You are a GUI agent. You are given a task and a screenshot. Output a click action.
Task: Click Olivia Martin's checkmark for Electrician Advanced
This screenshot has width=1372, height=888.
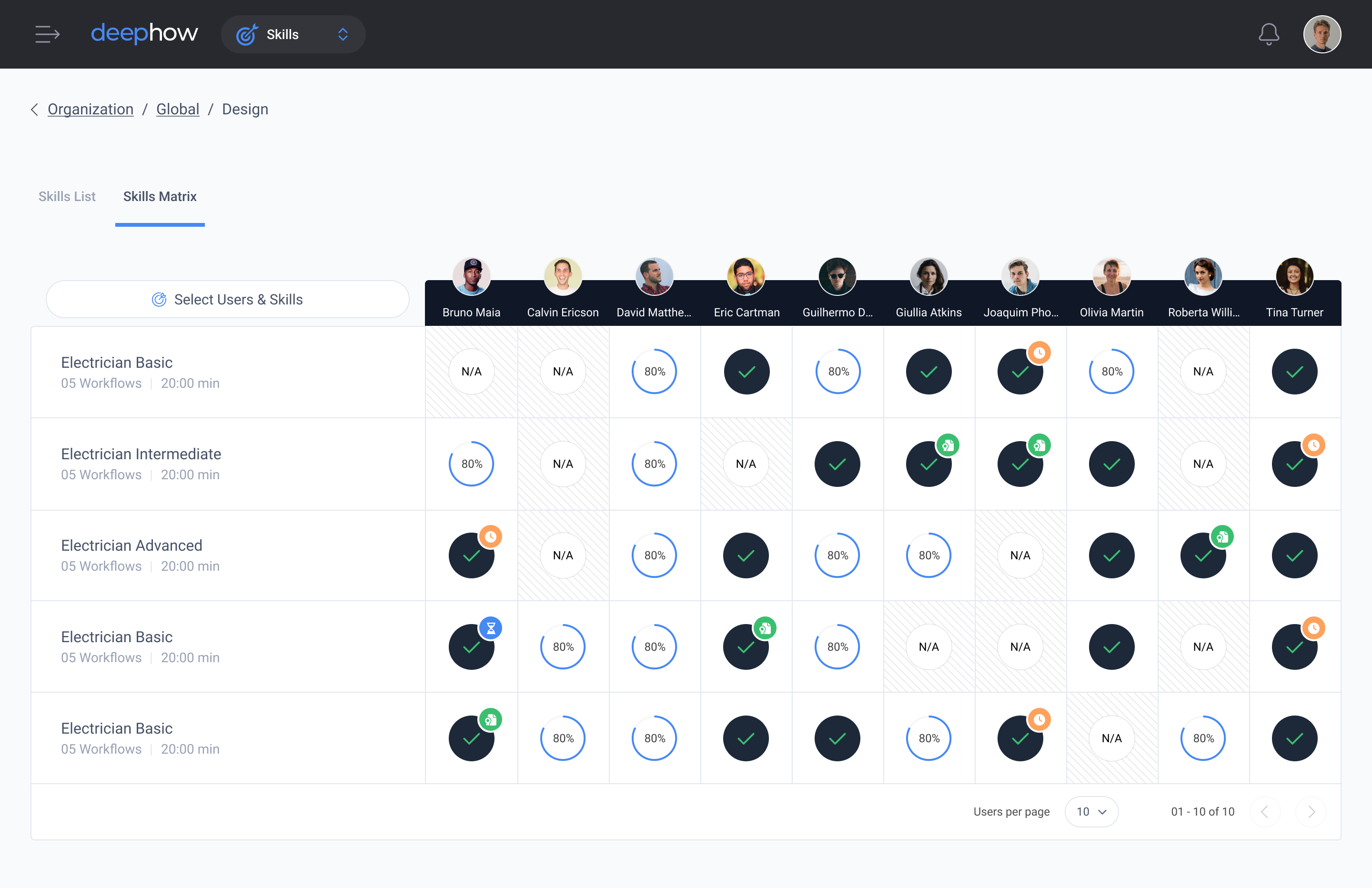point(1111,555)
